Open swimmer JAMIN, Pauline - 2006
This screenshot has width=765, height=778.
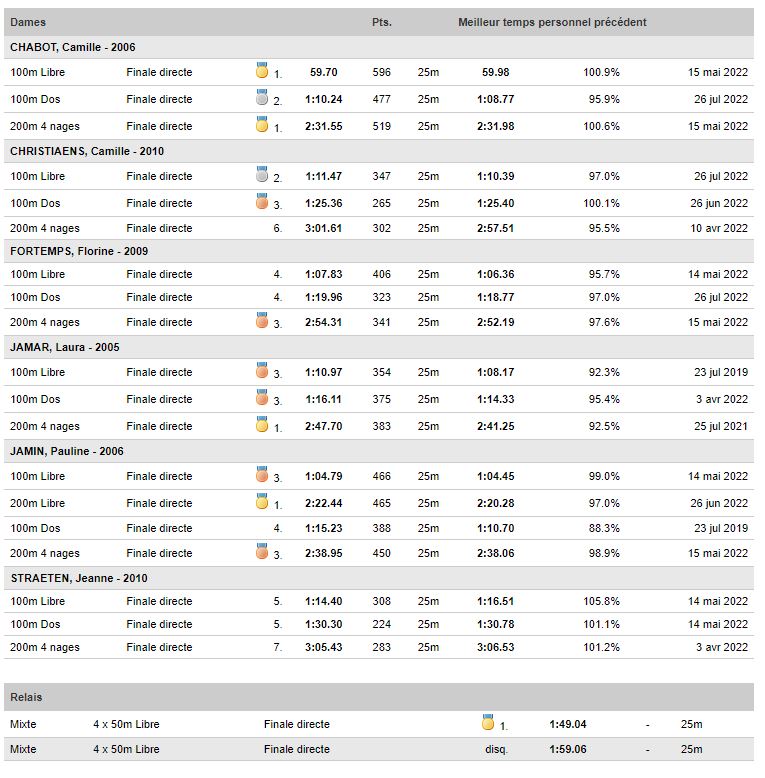tap(66, 451)
